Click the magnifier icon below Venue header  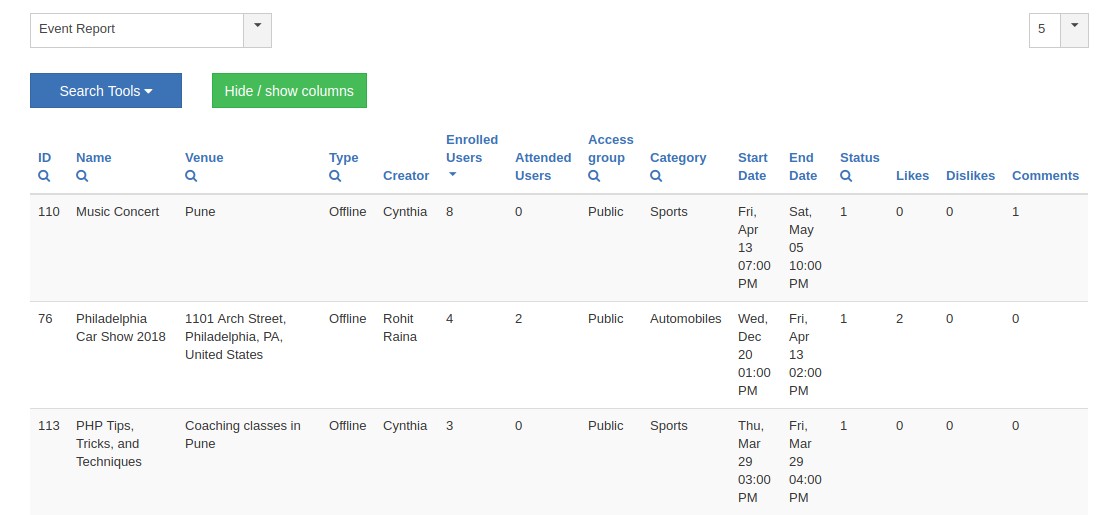click(x=191, y=176)
